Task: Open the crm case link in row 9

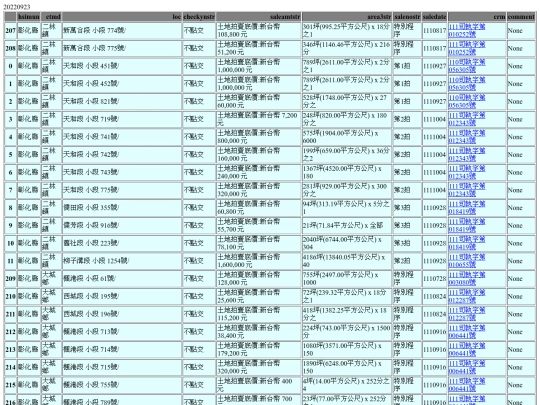Action: point(467,226)
